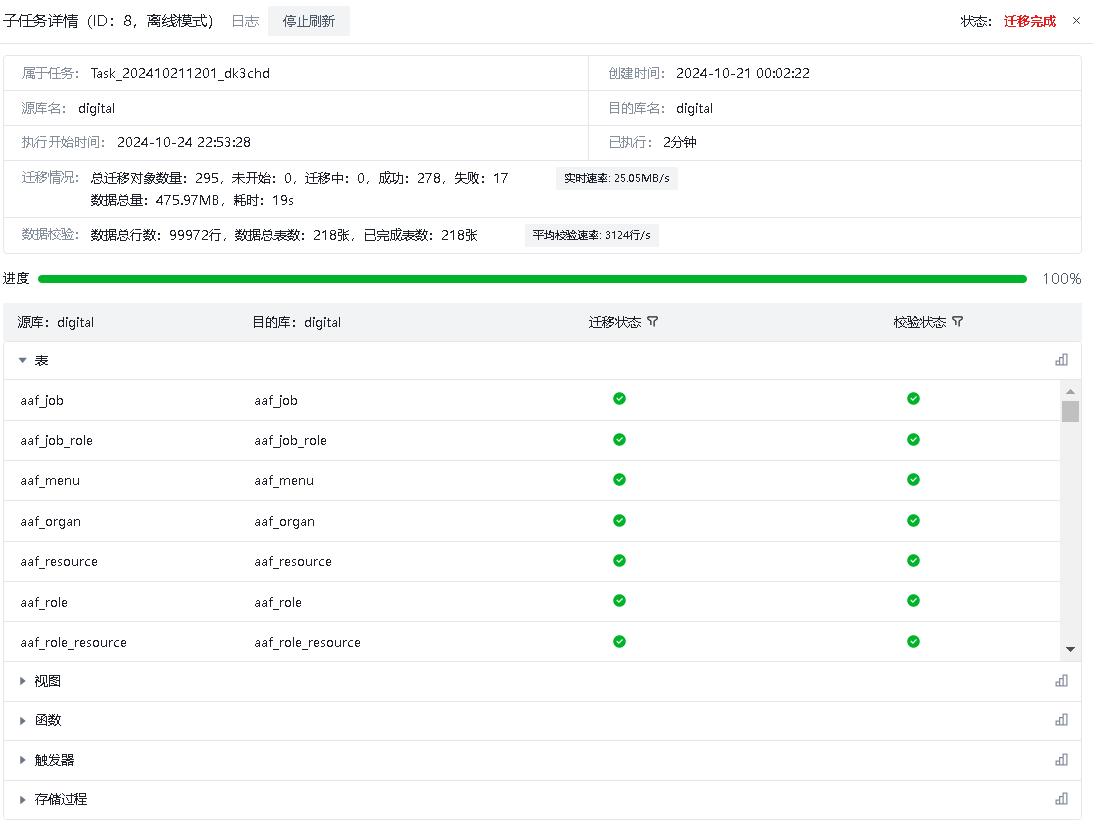1093x828 pixels.
Task: Click the 迁移完成 status text
Action: click(x=1030, y=22)
